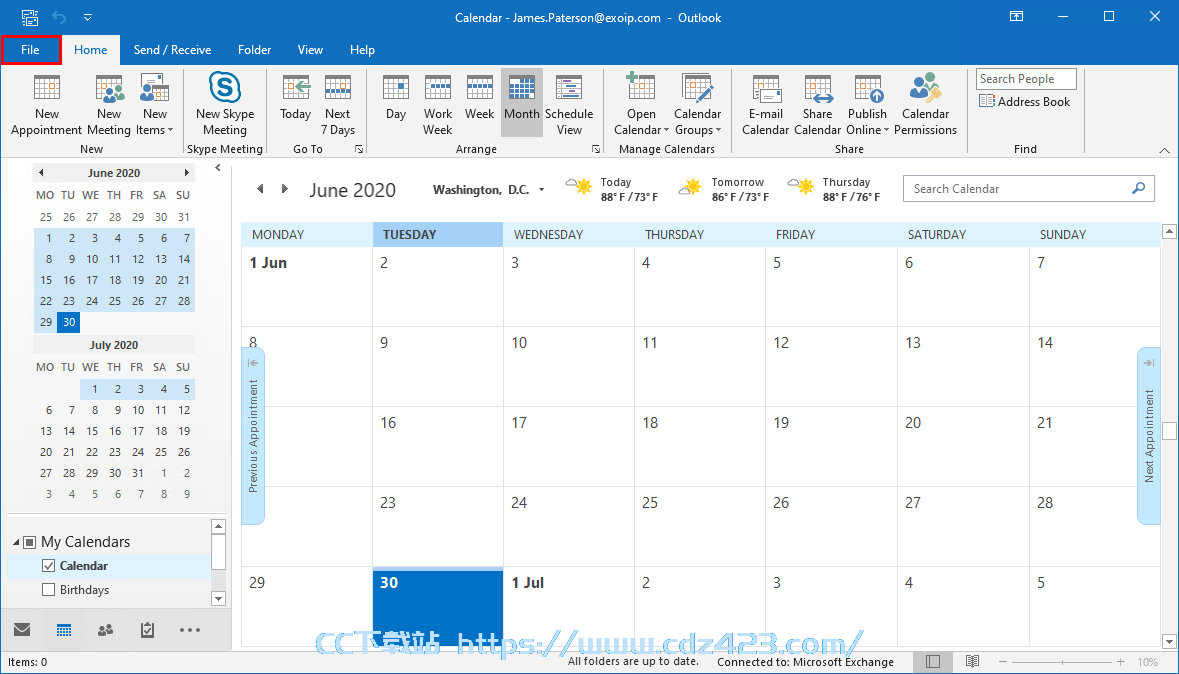Click E-mail Calendar

point(765,105)
